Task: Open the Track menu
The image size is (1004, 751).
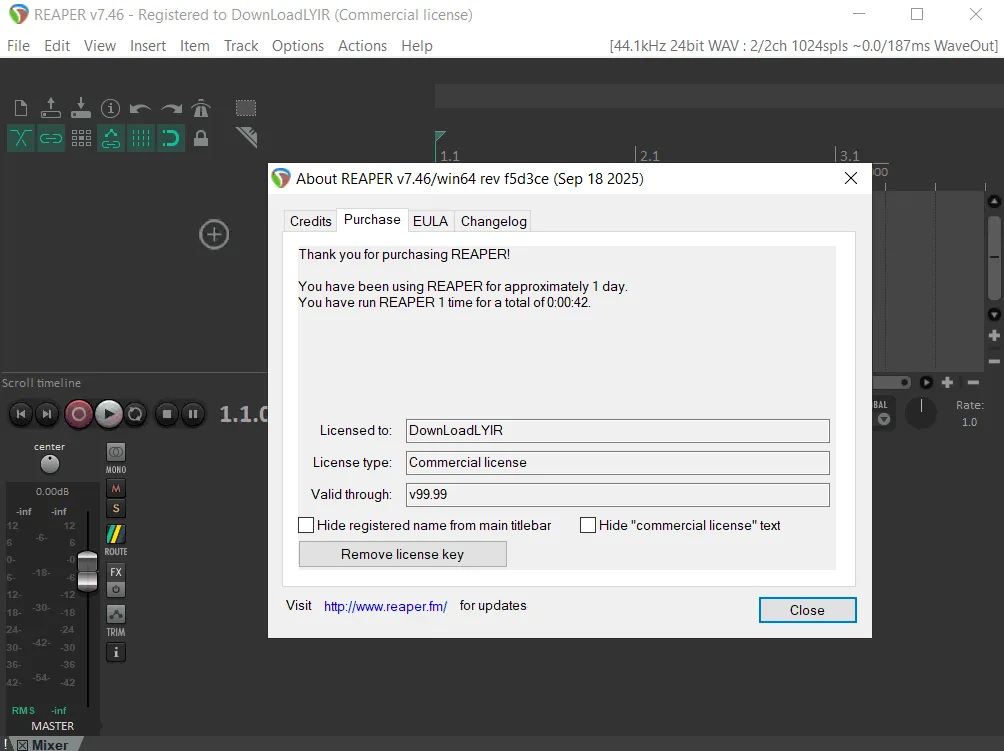Action: click(x=241, y=46)
